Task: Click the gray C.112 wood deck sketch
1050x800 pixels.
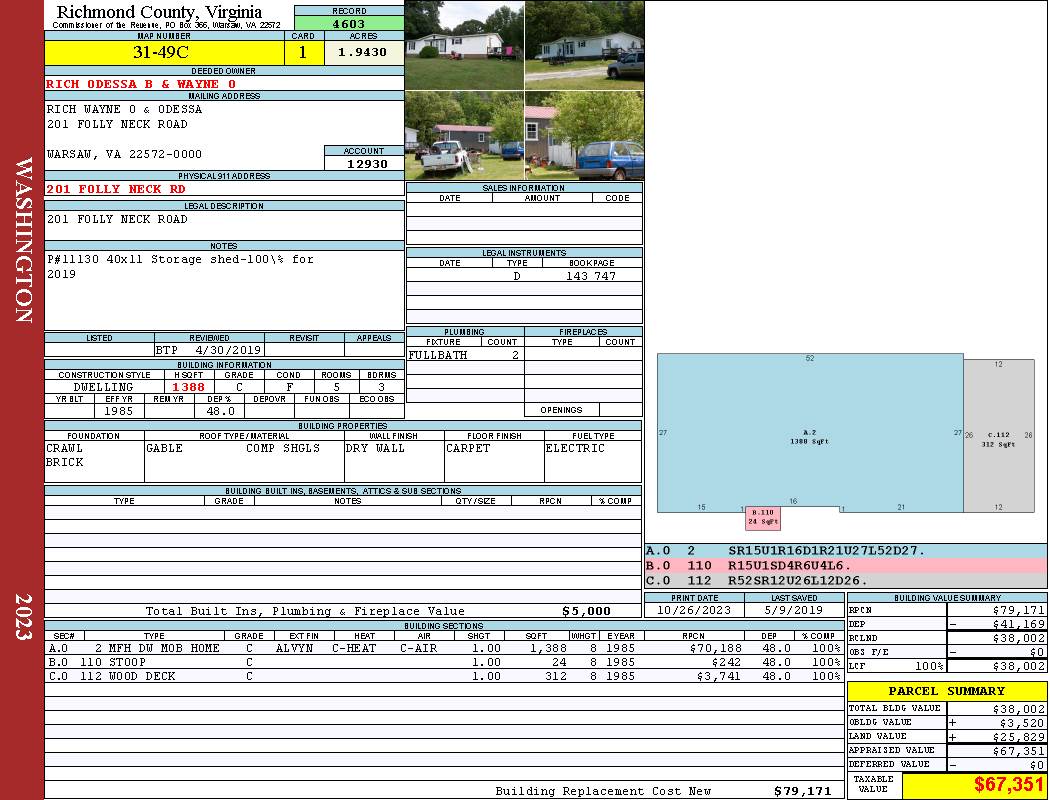Action: tap(998, 435)
